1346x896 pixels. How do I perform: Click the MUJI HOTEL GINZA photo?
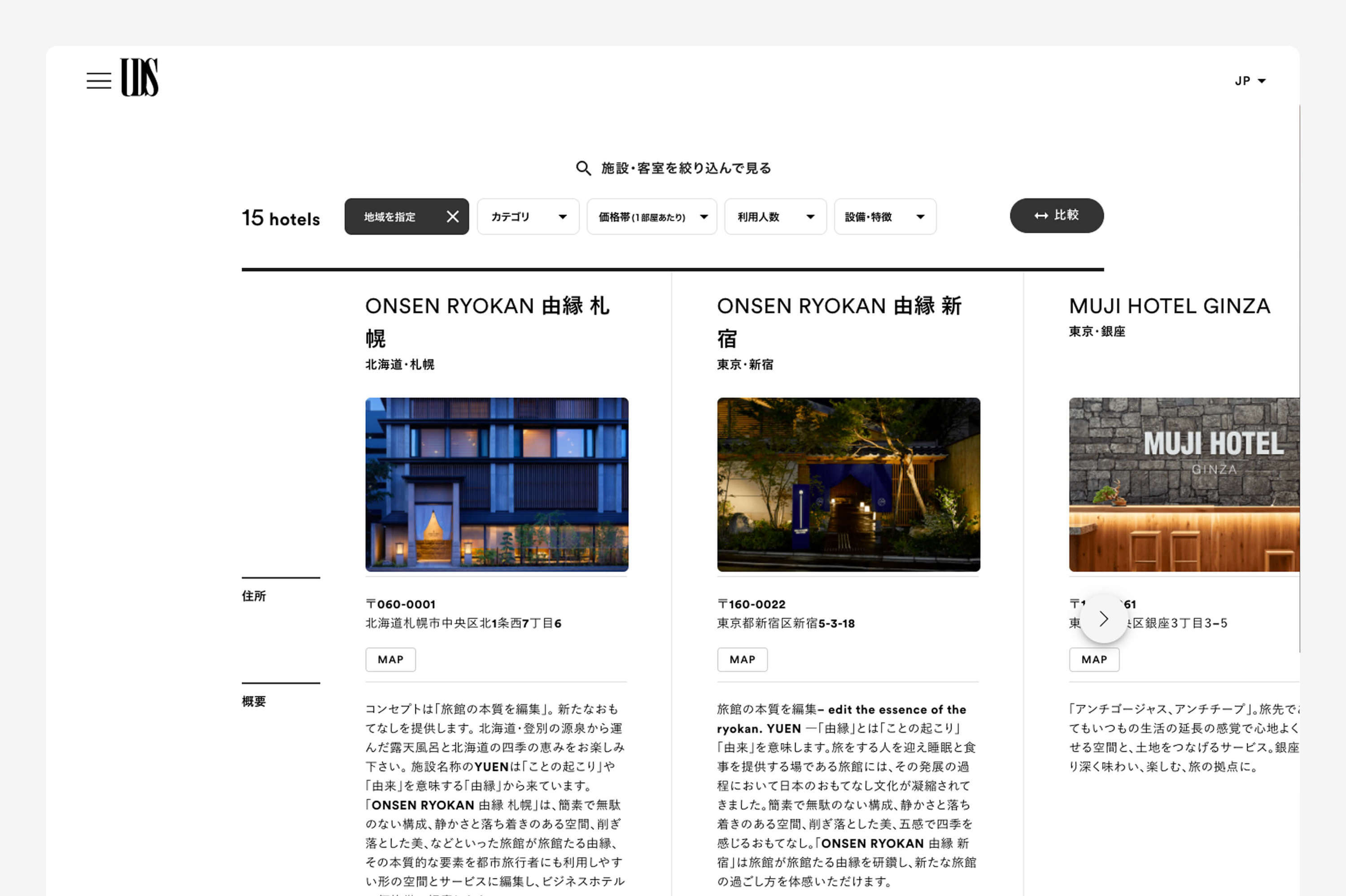click(1184, 485)
